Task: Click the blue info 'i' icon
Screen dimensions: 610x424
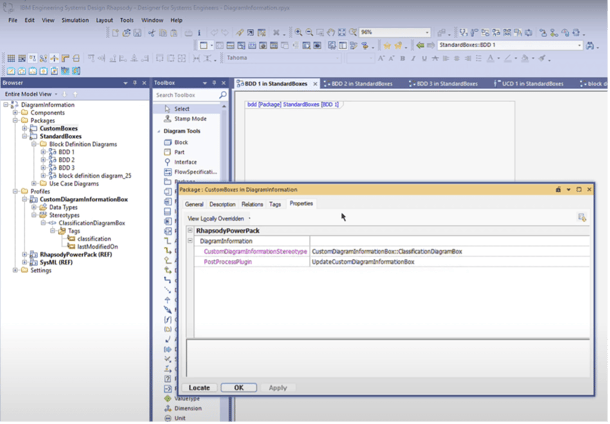Action: [x=199, y=33]
